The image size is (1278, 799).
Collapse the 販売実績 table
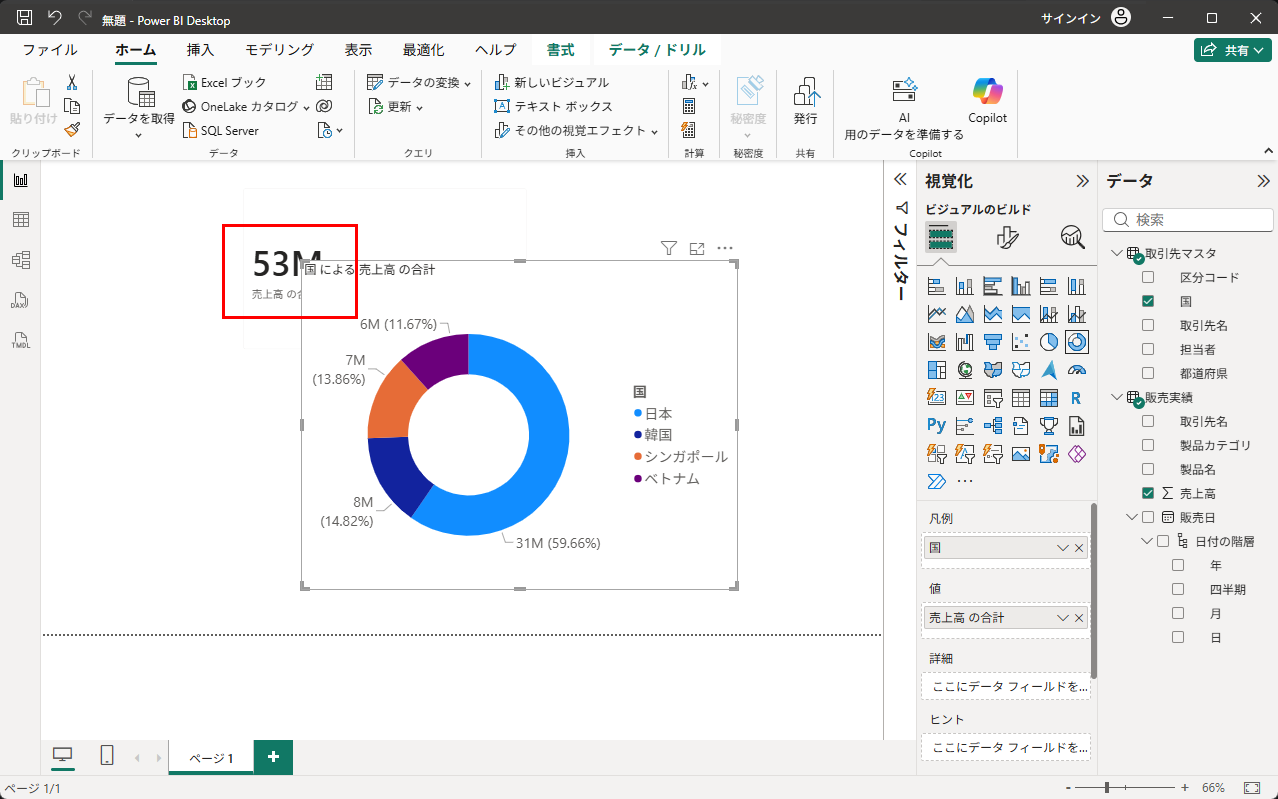tap(1117, 397)
